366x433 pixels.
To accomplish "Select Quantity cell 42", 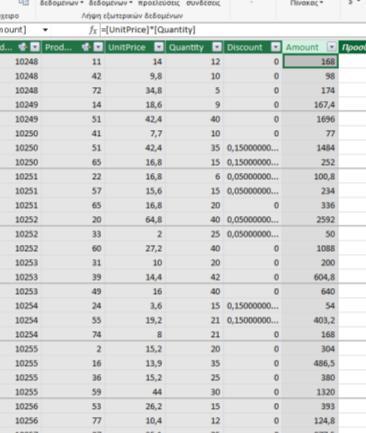I will (x=194, y=277).
